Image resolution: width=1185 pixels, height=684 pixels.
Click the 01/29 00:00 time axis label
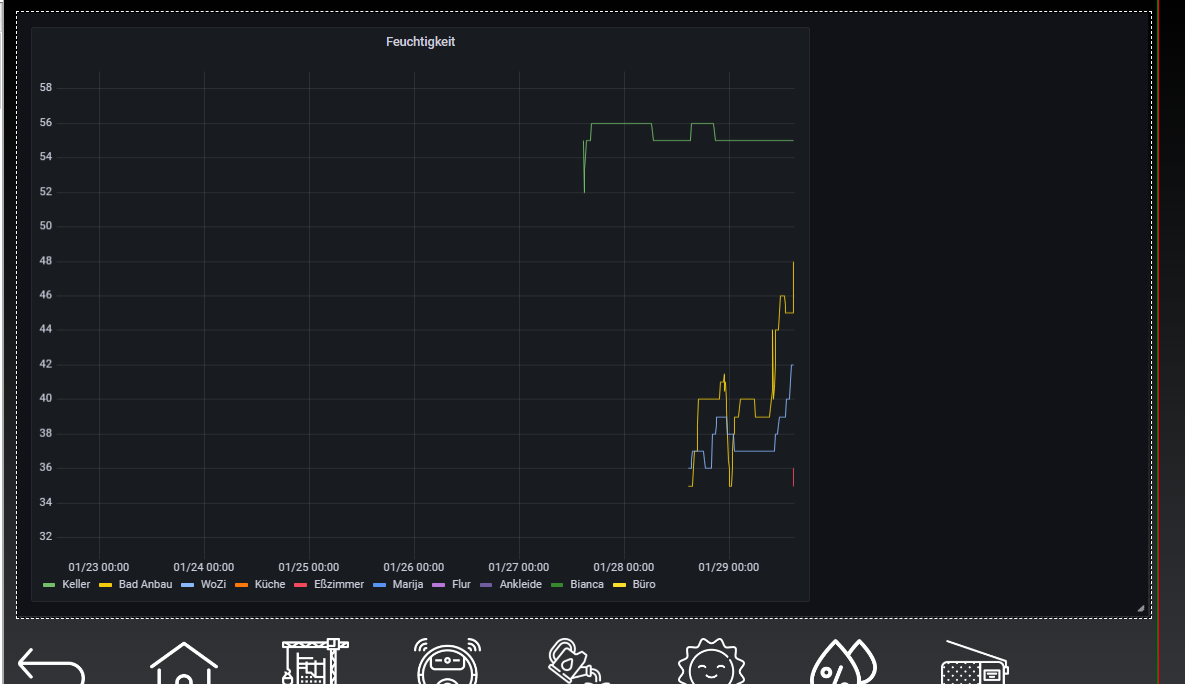point(729,568)
